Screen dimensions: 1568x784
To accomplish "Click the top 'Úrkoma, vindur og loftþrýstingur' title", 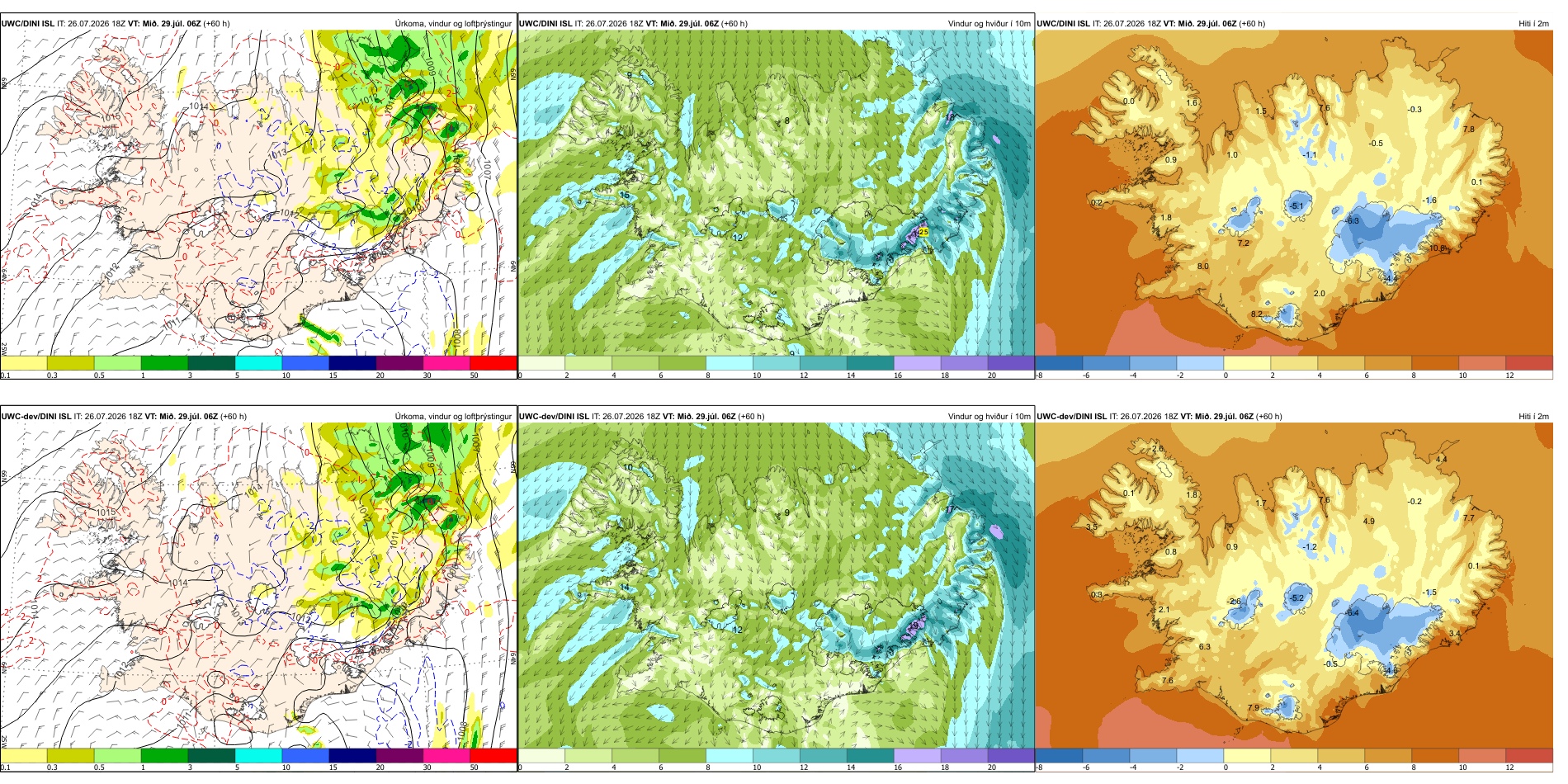I will [453, 24].
